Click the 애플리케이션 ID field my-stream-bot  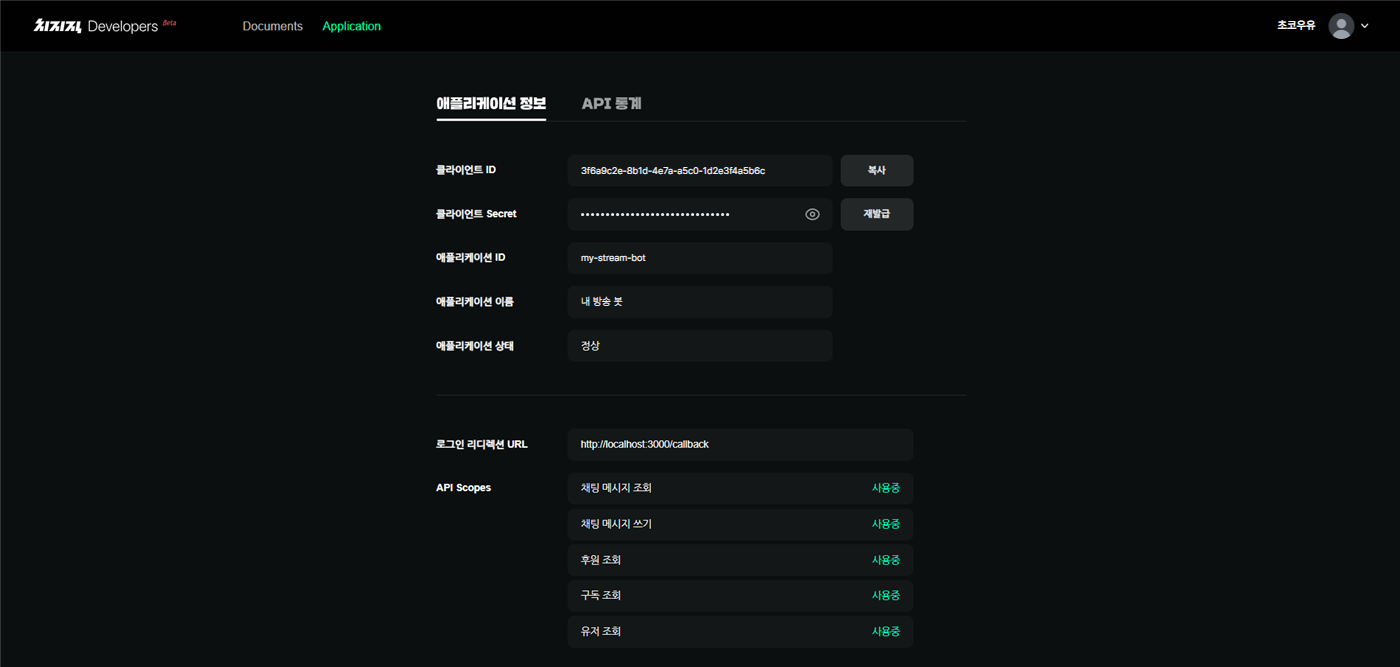pyautogui.click(x=700, y=258)
